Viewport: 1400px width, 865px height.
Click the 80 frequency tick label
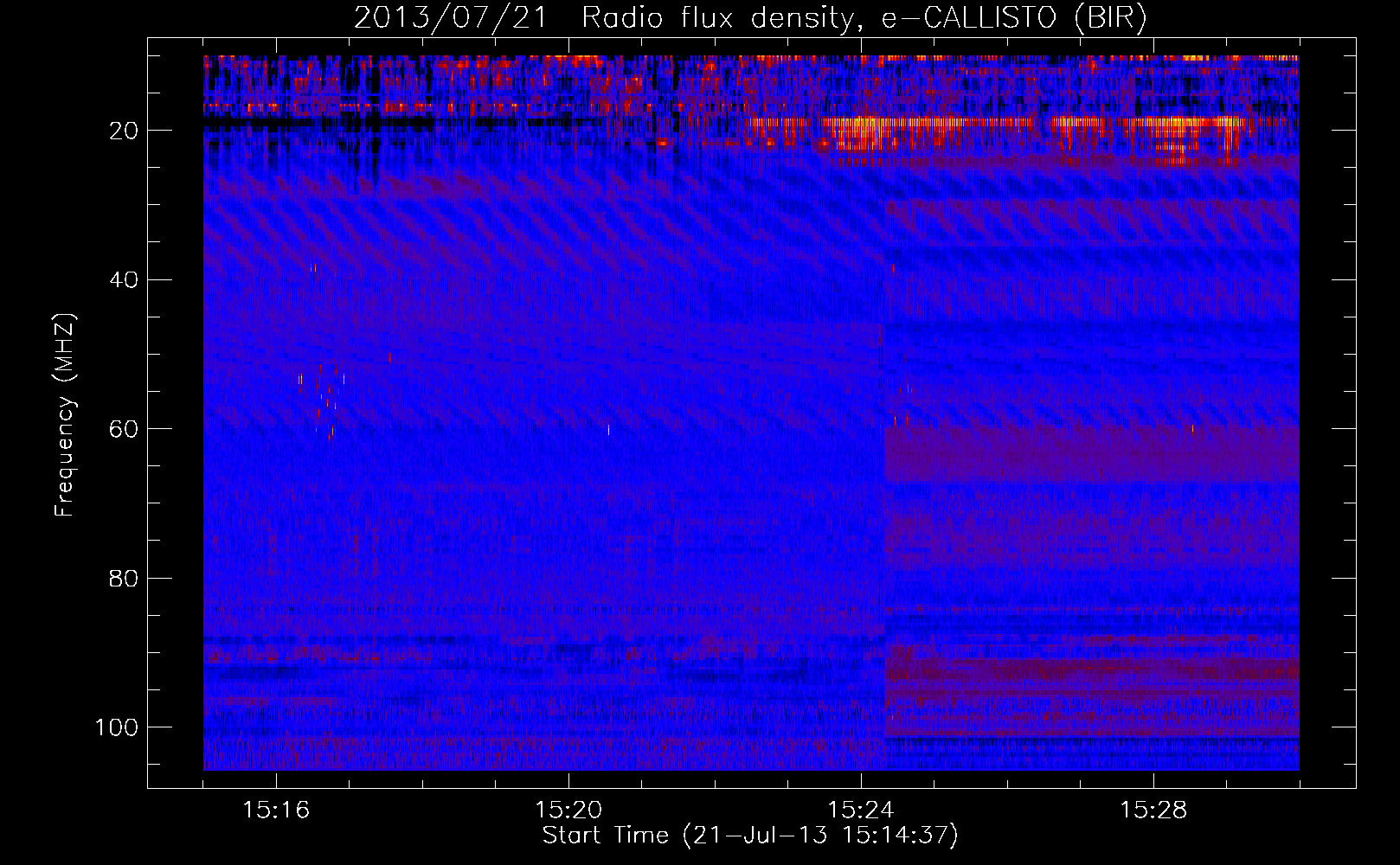124,579
